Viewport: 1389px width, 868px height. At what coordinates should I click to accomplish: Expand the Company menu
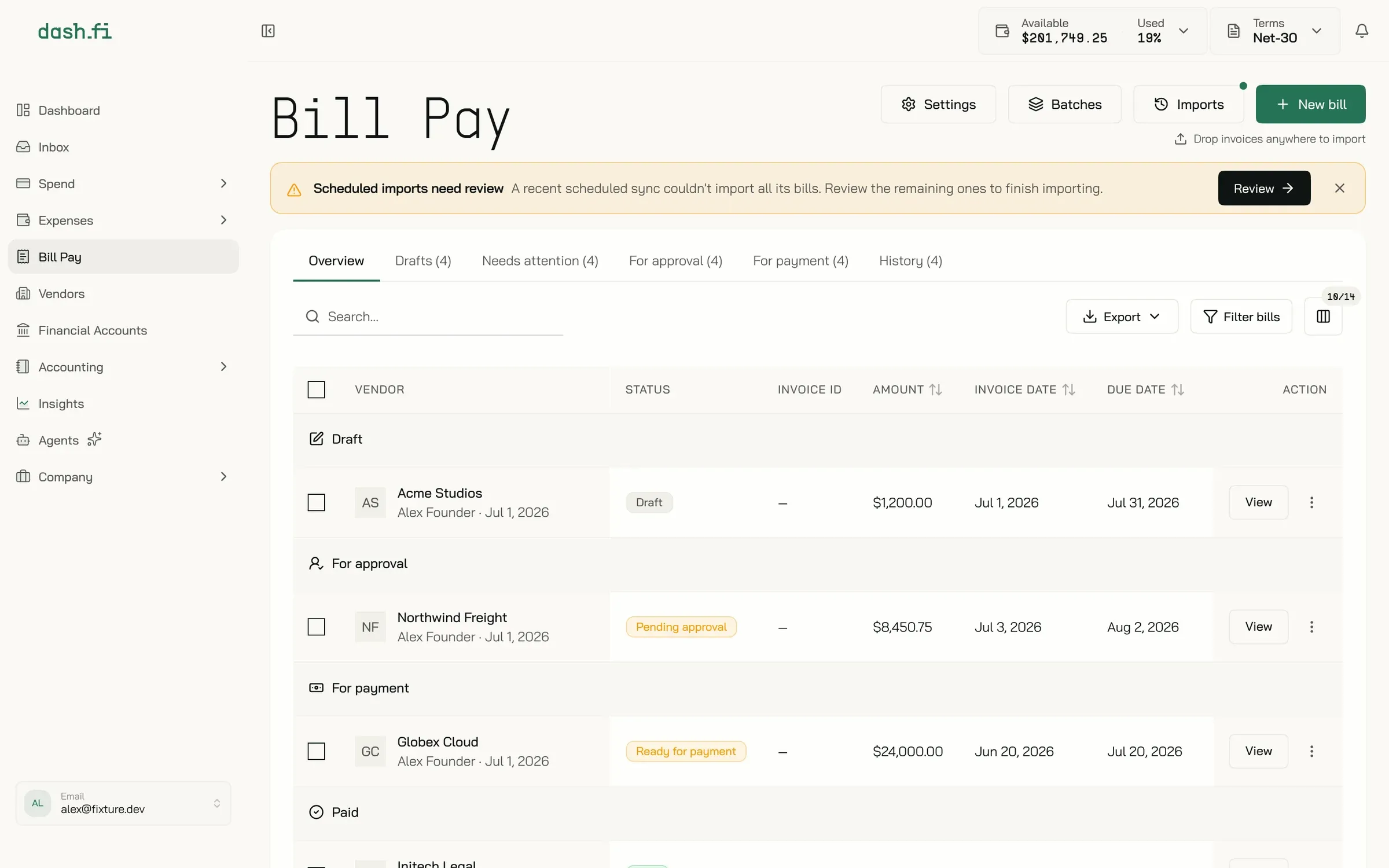tap(123, 476)
